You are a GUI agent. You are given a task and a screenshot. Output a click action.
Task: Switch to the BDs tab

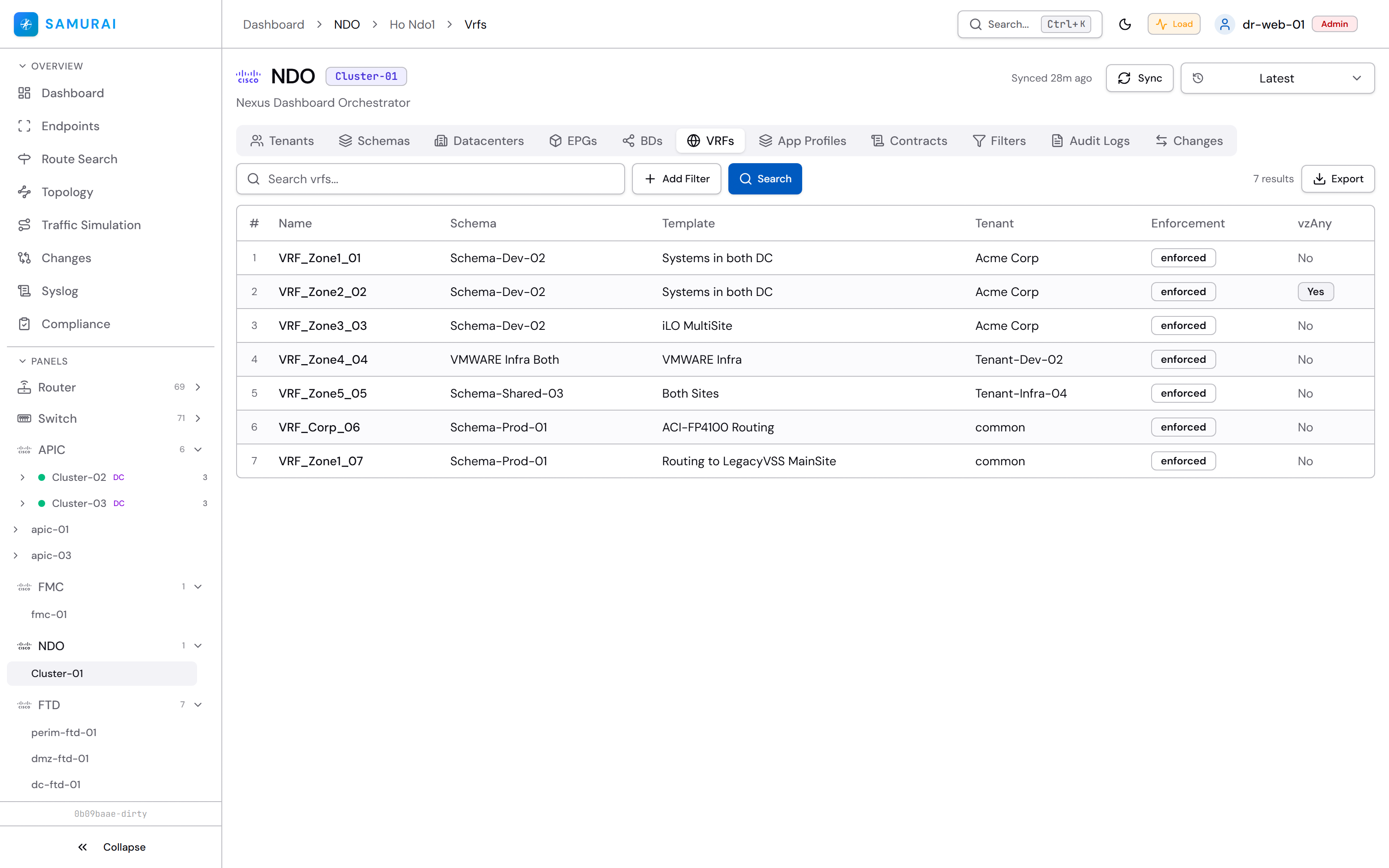click(642, 141)
